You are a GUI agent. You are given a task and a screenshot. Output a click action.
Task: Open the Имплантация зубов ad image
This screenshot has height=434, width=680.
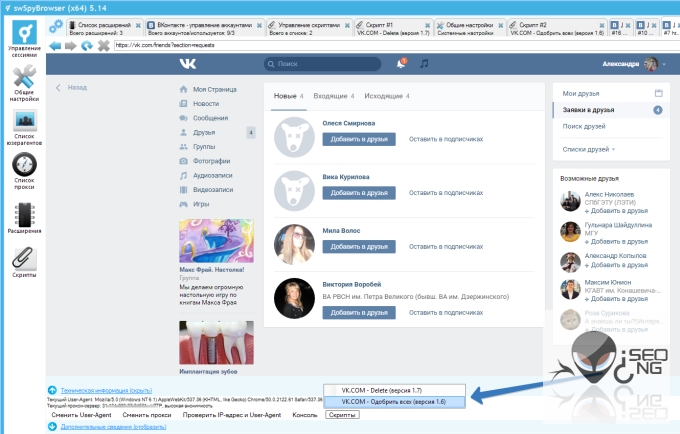coord(216,343)
